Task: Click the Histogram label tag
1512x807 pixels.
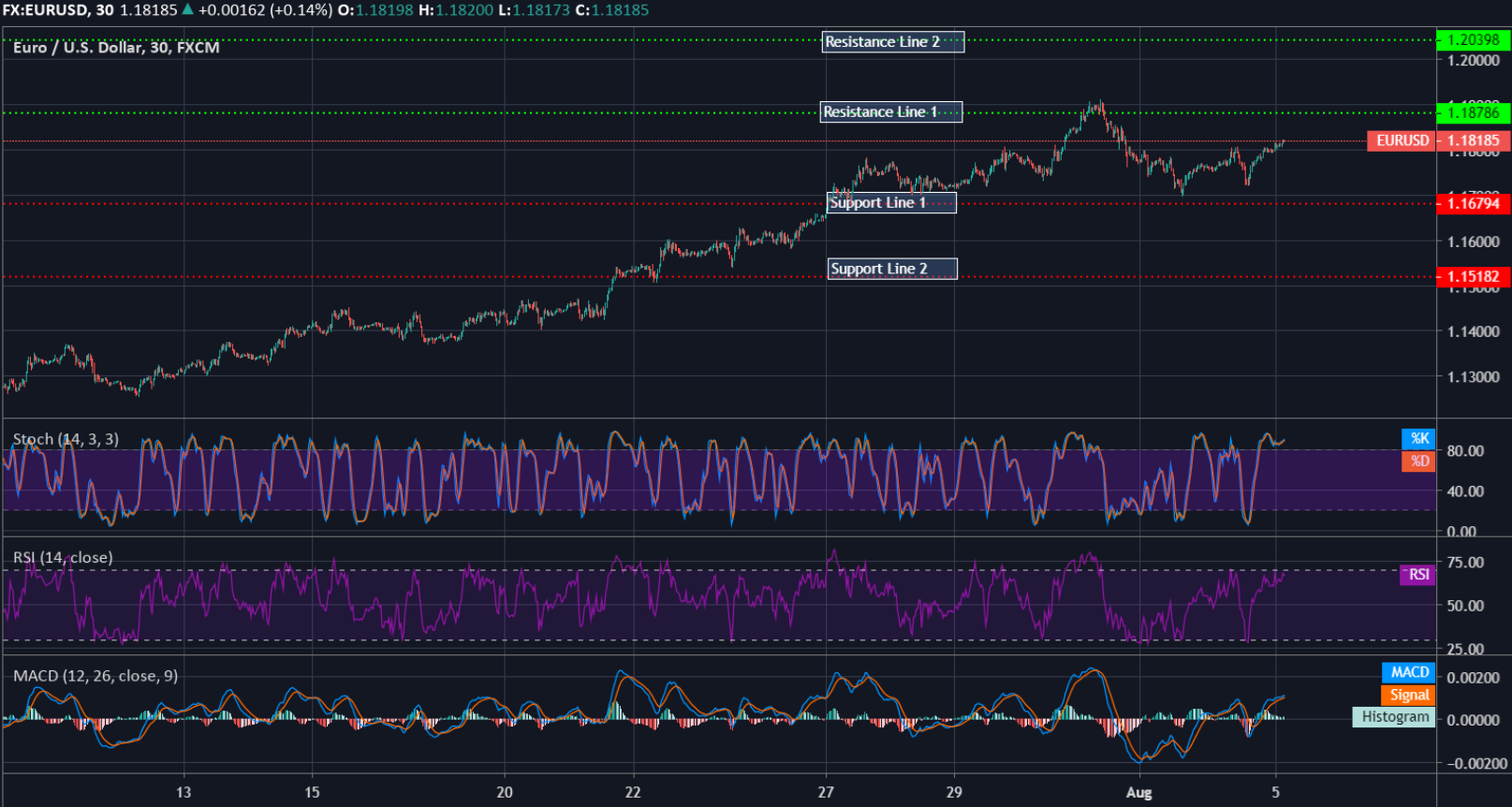Action: pos(1394,717)
